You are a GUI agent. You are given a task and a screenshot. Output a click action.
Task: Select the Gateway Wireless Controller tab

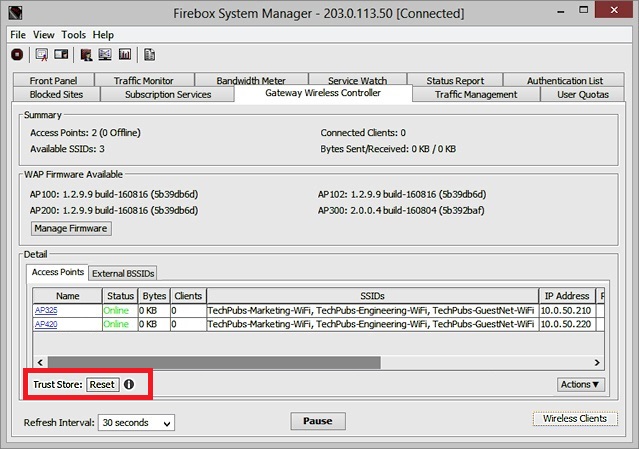pyautogui.click(x=323, y=93)
